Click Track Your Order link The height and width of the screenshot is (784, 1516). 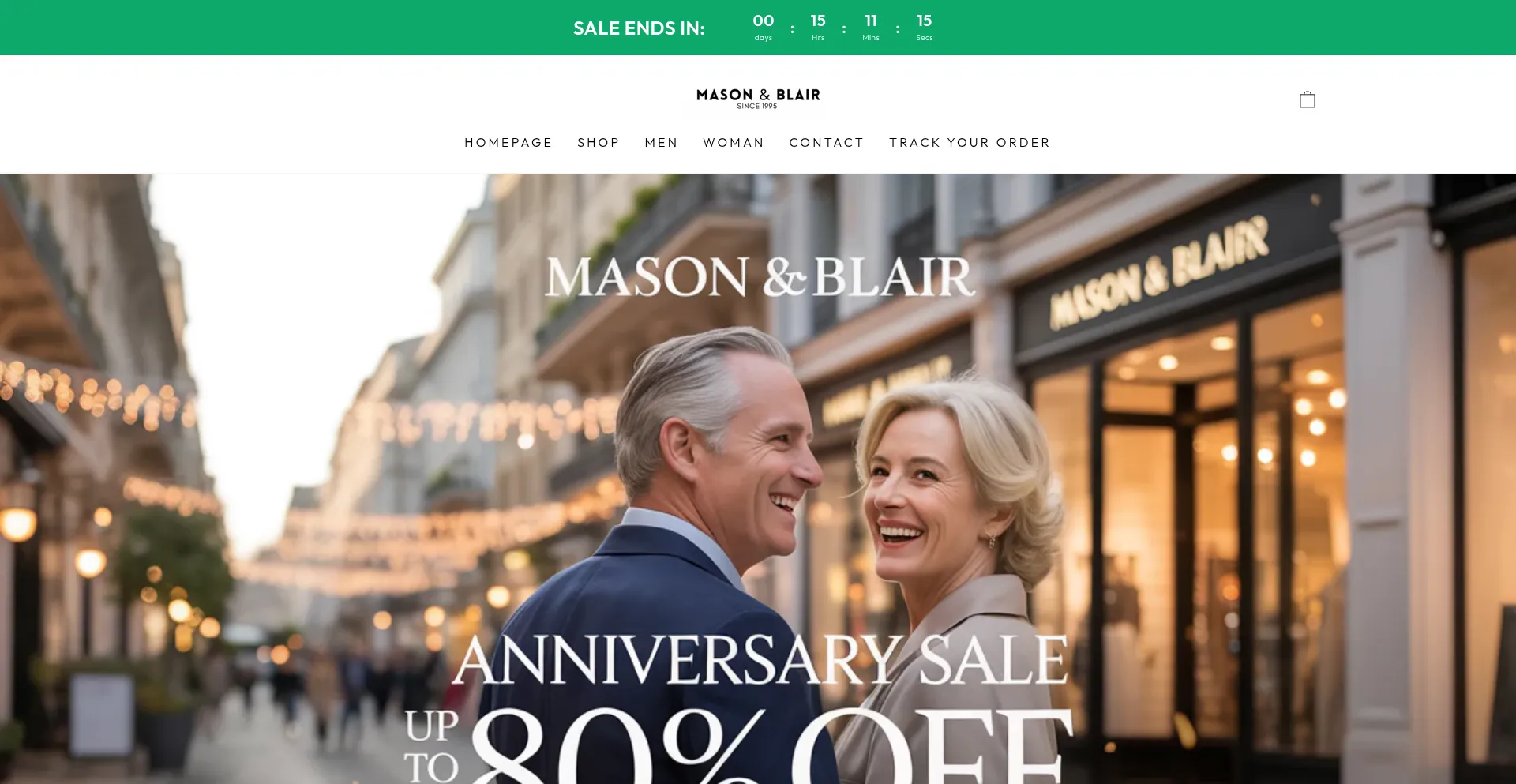click(x=970, y=143)
